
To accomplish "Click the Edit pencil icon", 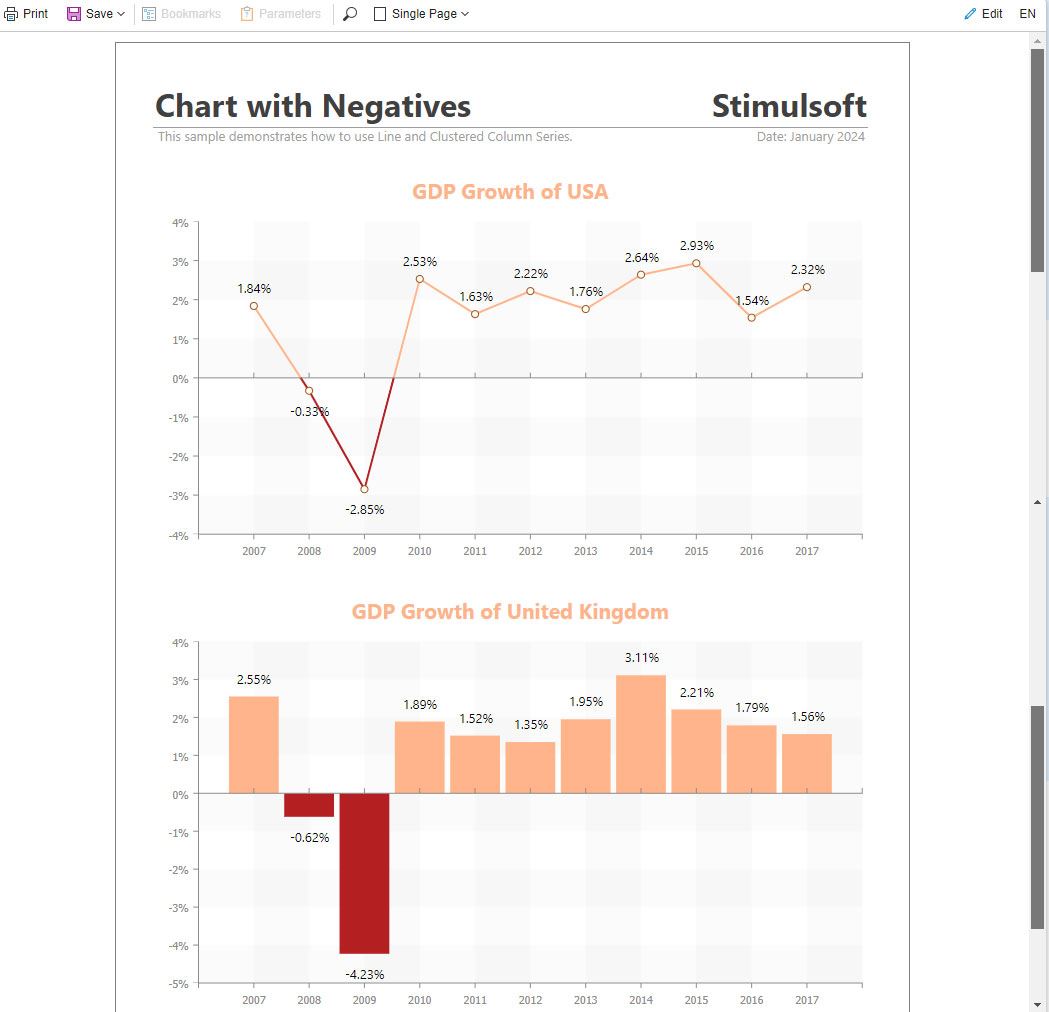I will pyautogui.click(x=970, y=13).
